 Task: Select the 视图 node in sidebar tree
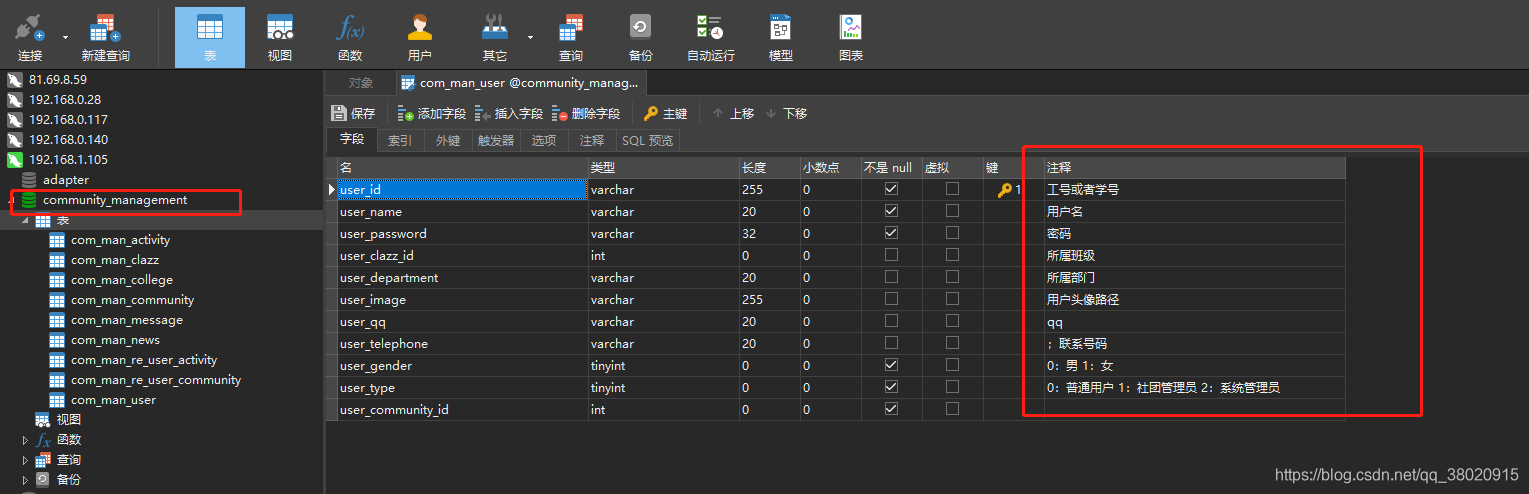click(68, 419)
